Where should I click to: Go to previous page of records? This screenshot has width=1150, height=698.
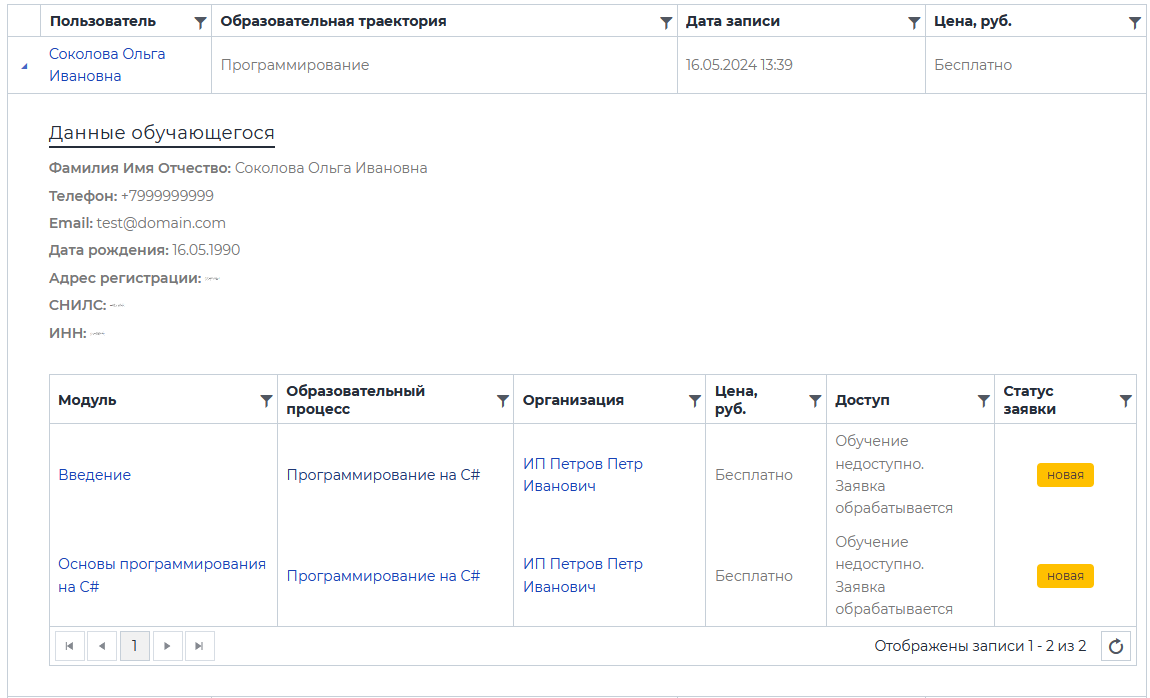tap(102, 647)
